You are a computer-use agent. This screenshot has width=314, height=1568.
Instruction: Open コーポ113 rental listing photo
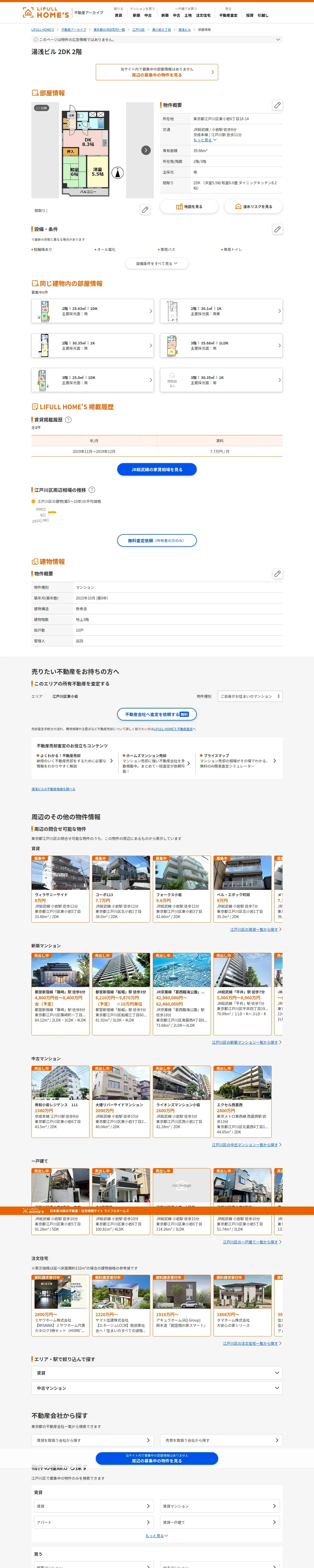tap(121, 873)
